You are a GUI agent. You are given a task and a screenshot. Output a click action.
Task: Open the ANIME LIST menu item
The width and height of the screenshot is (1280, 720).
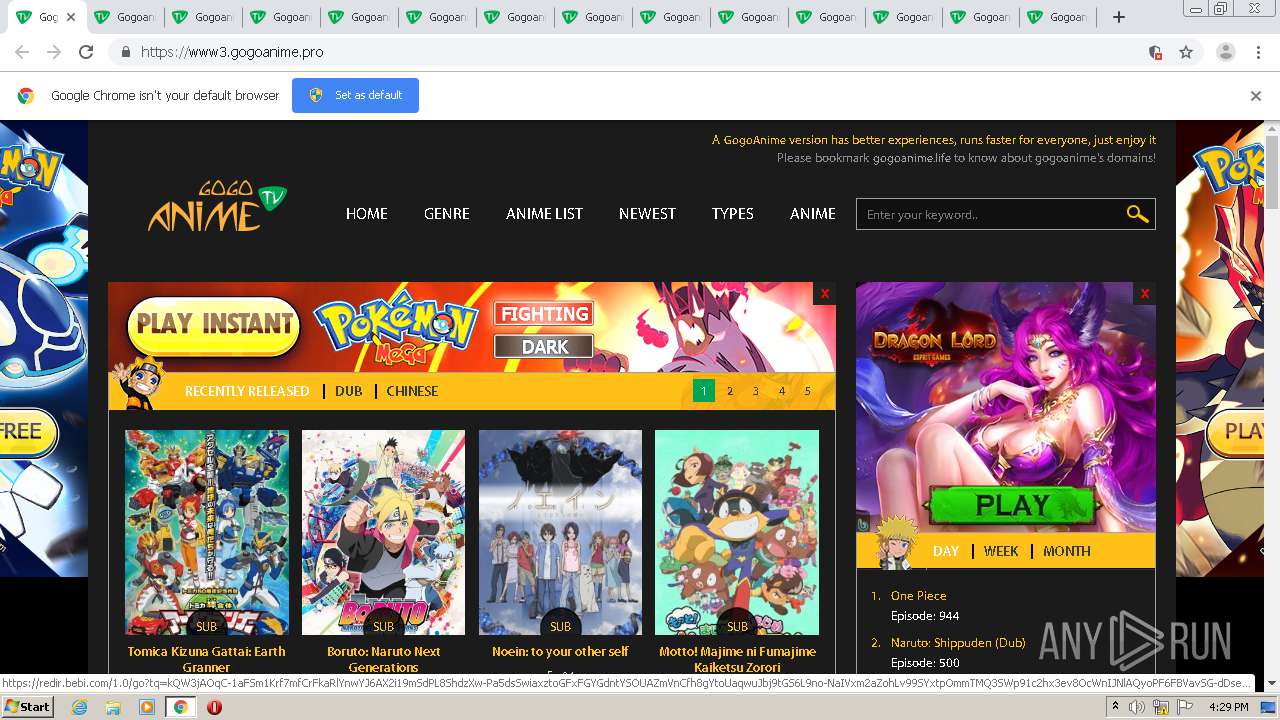pyautogui.click(x=544, y=214)
